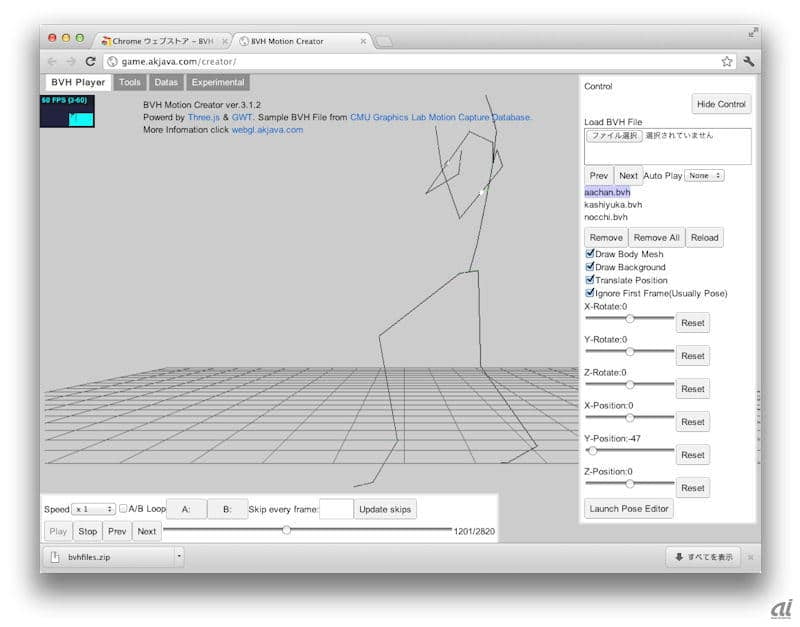800x627 pixels.
Task: Open the Auto Play dropdown
Action: (704, 175)
